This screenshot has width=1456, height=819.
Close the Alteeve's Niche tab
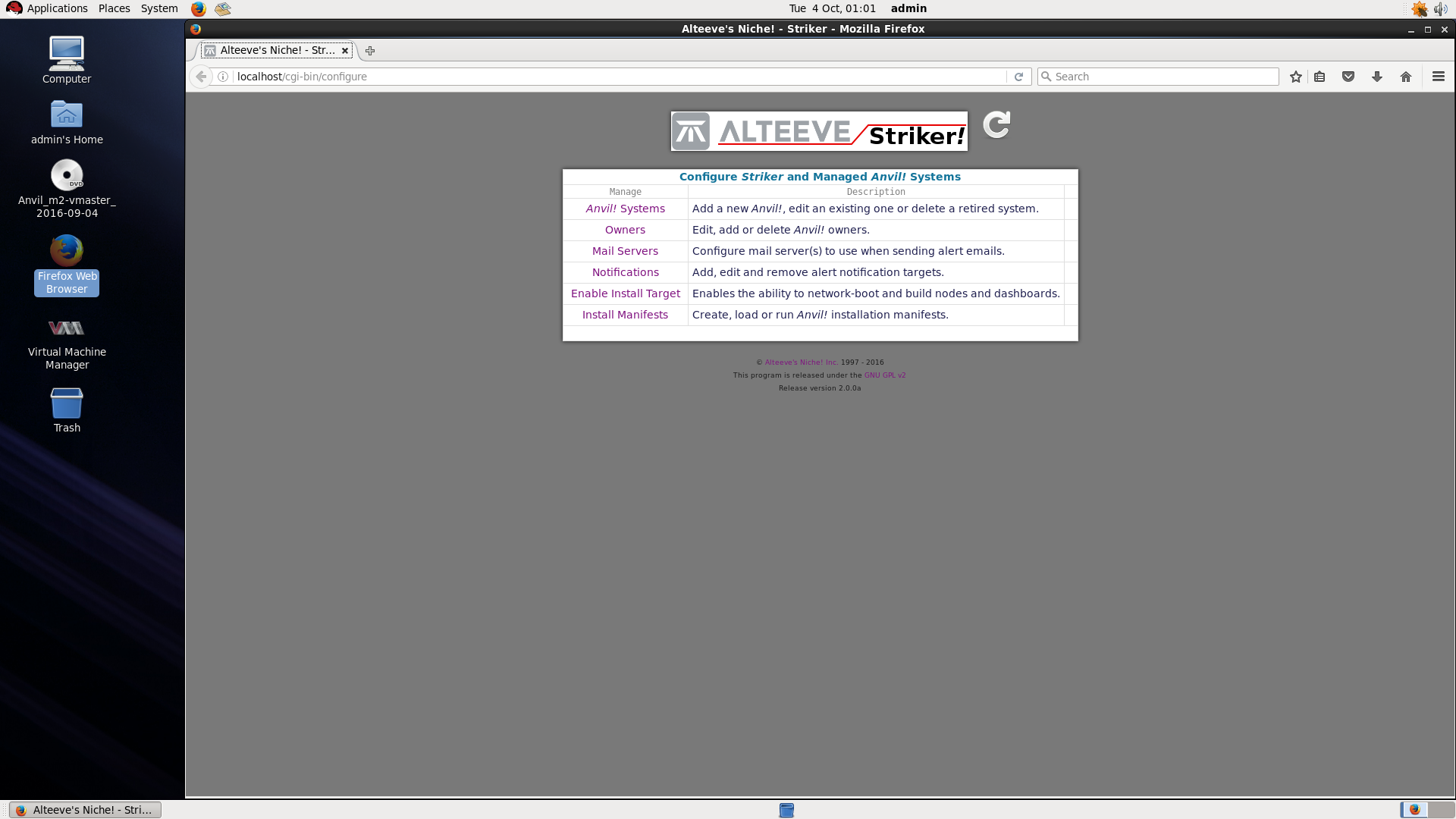[345, 51]
